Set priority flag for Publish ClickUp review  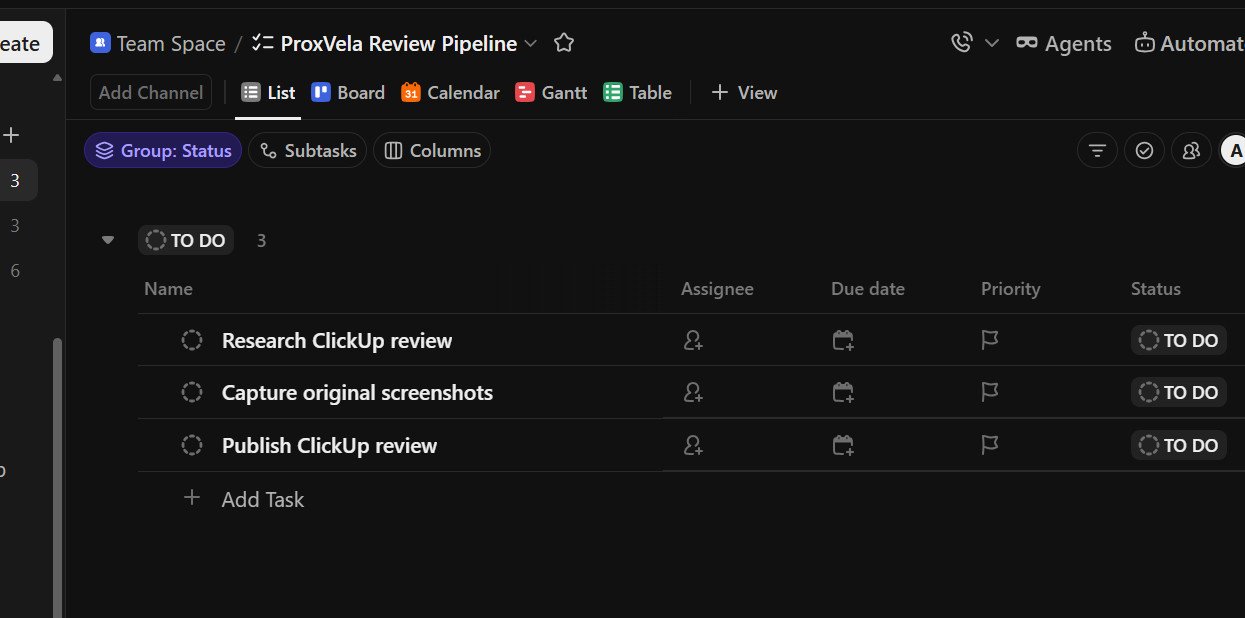[x=990, y=445]
